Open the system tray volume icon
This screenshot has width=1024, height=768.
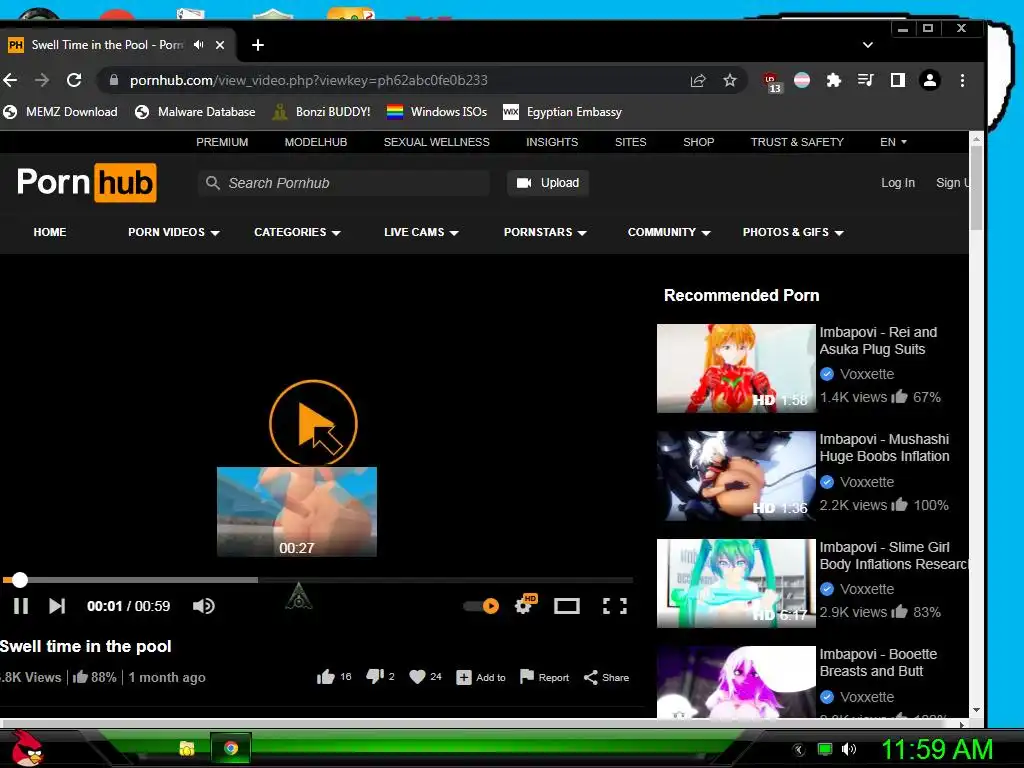pyautogui.click(x=849, y=749)
